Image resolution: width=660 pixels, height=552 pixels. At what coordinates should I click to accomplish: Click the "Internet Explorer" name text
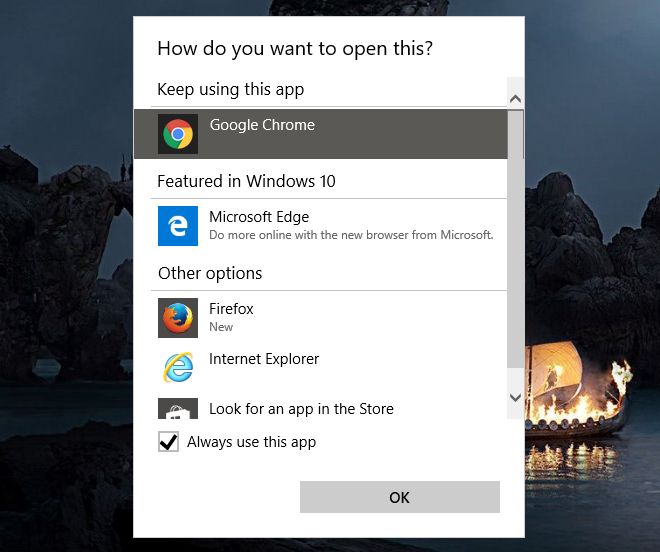point(264,359)
